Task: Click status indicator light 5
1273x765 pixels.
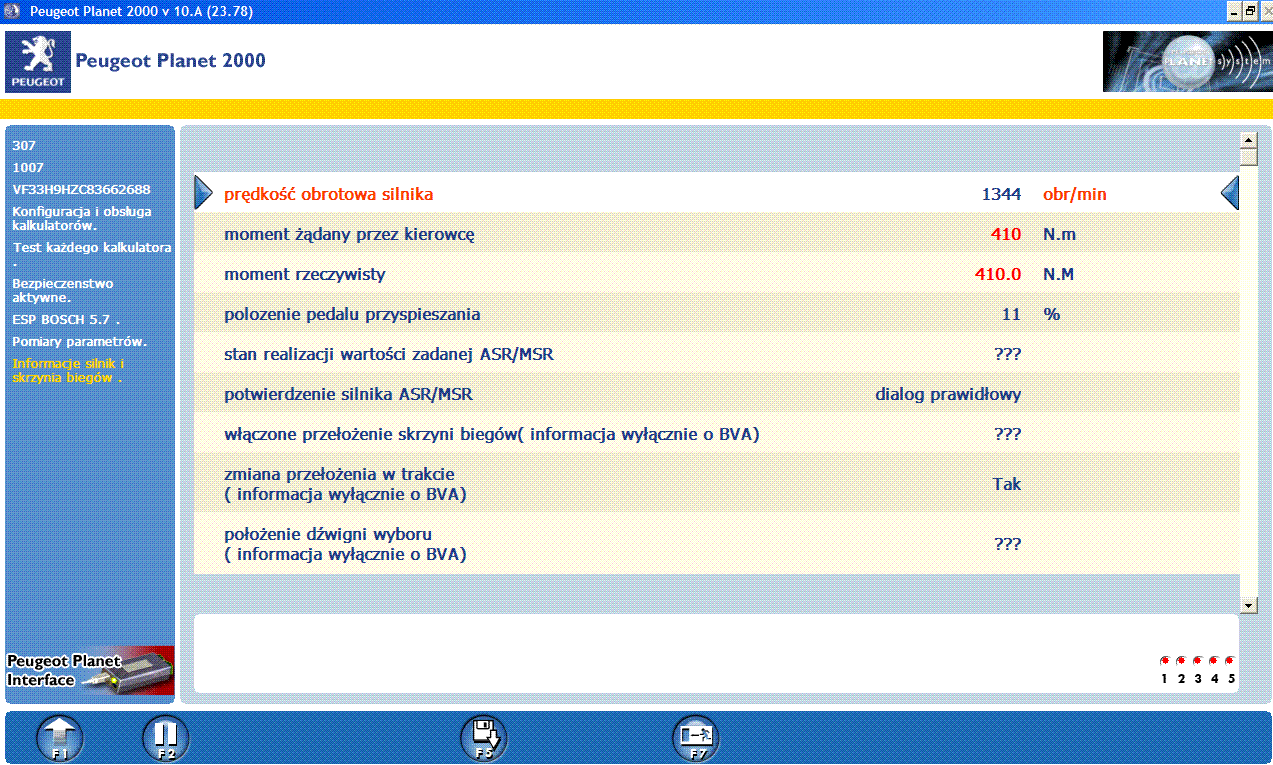Action: point(1230,661)
